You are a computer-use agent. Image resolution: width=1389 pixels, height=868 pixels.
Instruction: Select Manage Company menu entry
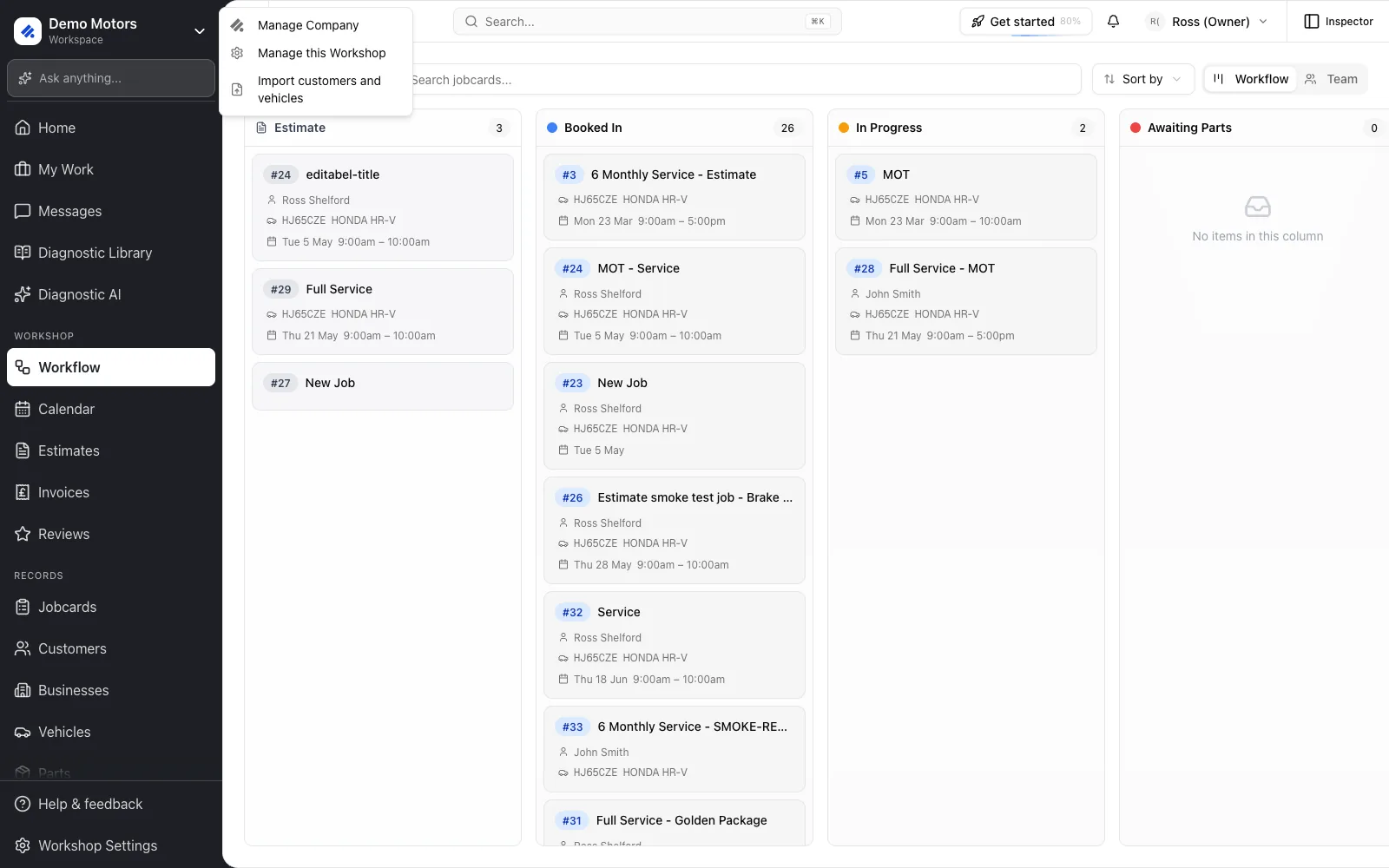point(315,25)
